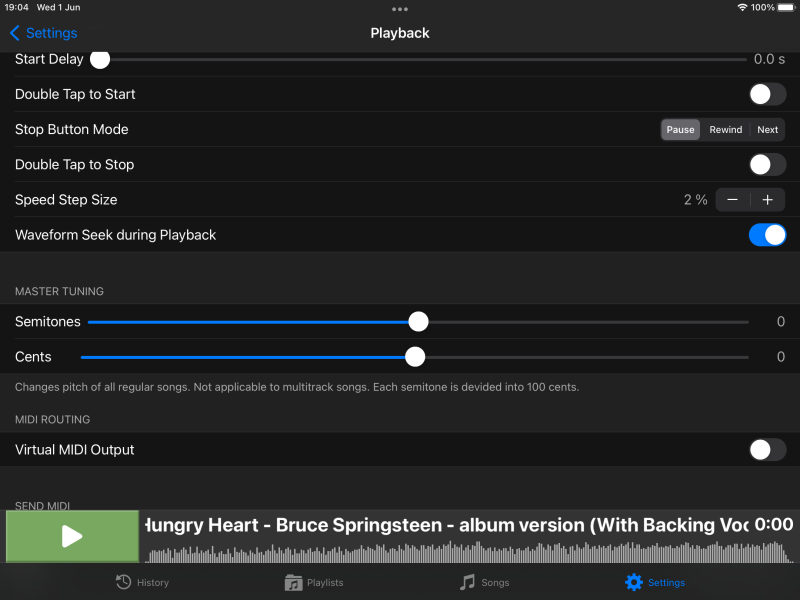Image resolution: width=800 pixels, height=600 pixels.
Task: Click the Semitones slider handle
Action: (418, 322)
